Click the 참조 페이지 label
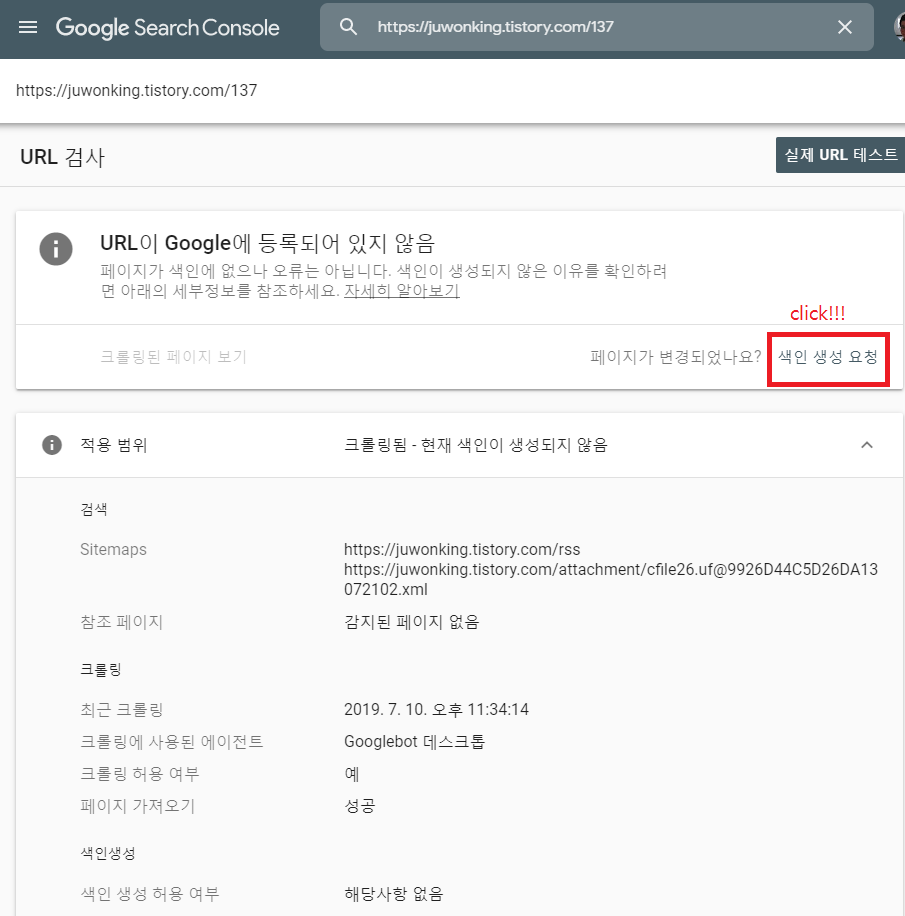This screenshot has width=905, height=916. pyautogui.click(x=121, y=622)
